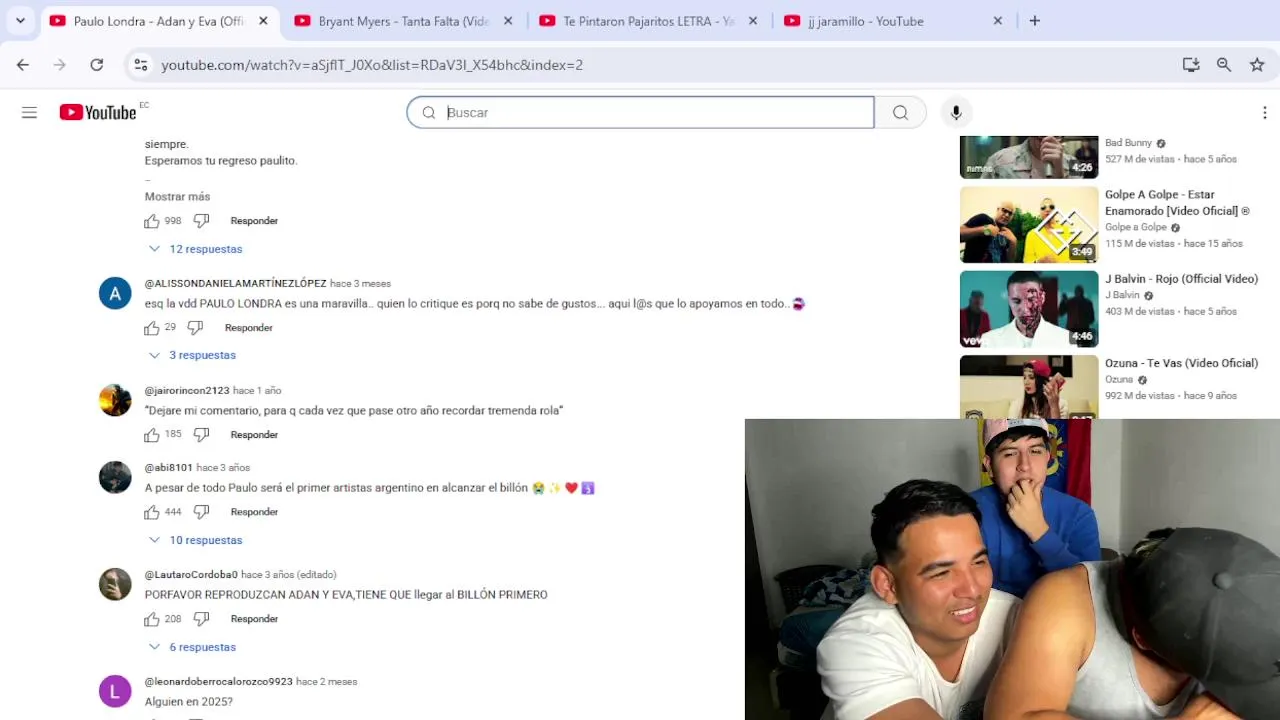The height and width of the screenshot is (720, 1280).
Task: Click the install app icon in address bar
Action: (x=1190, y=65)
